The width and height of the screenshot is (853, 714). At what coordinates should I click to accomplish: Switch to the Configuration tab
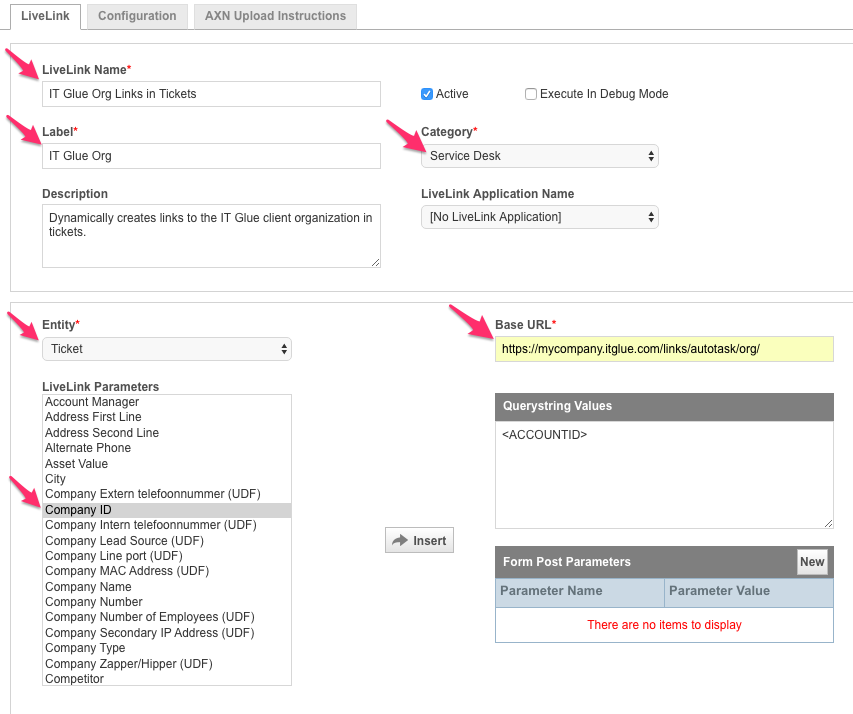pos(137,16)
